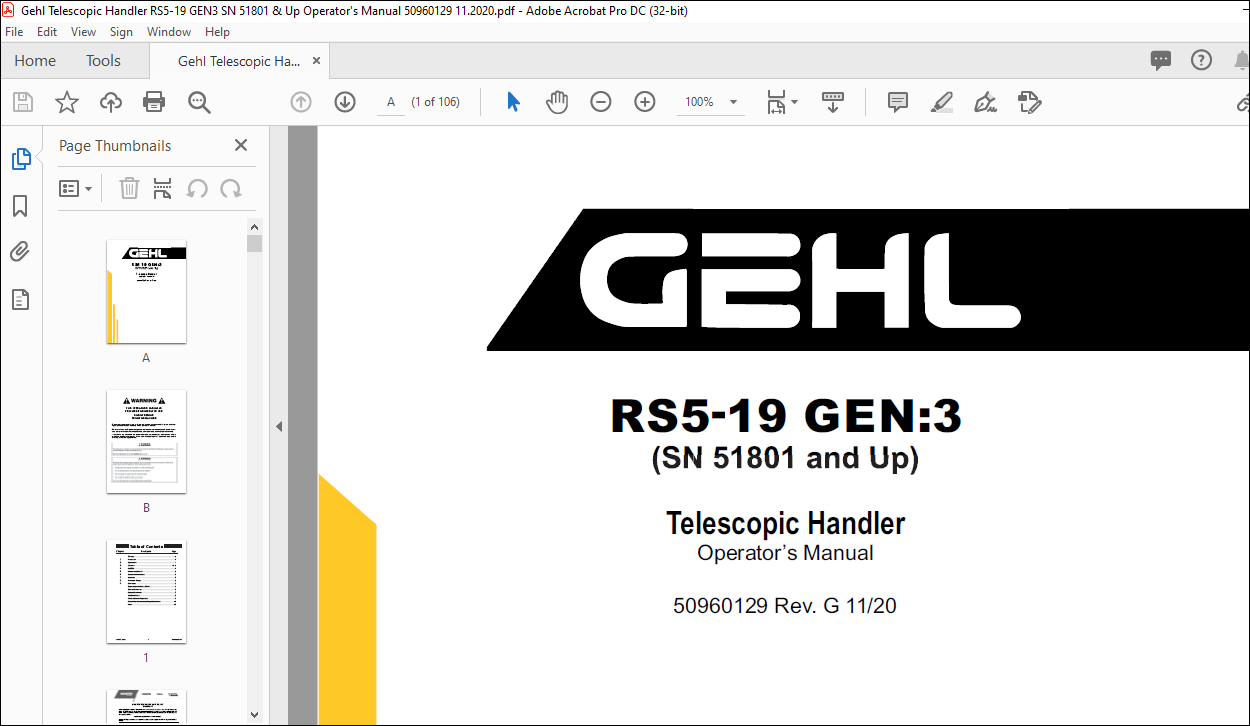Enable scrolling page display mode
Image resolution: width=1250 pixels, height=726 pixels.
coord(833,102)
